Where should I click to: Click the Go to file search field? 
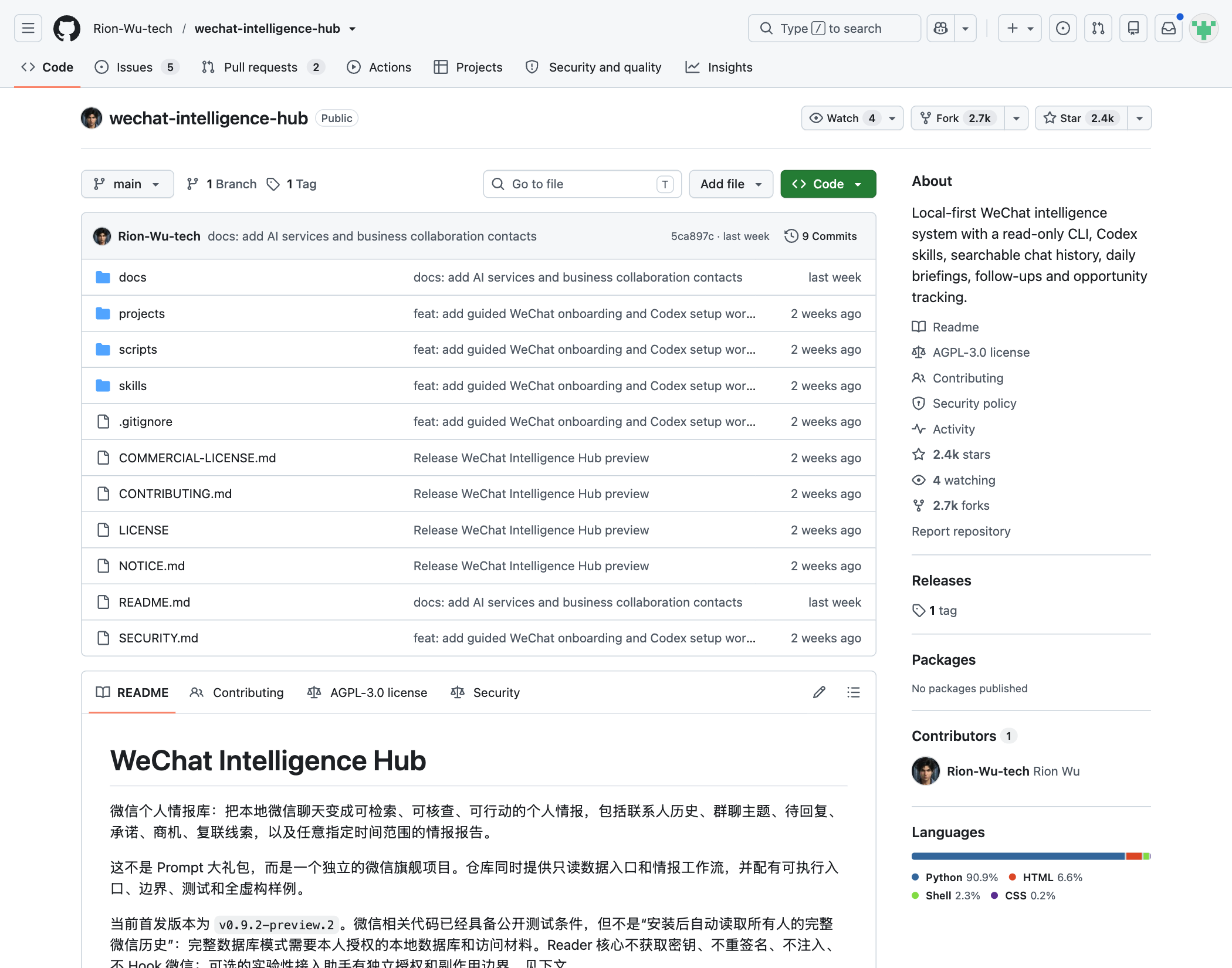click(x=582, y=184)
